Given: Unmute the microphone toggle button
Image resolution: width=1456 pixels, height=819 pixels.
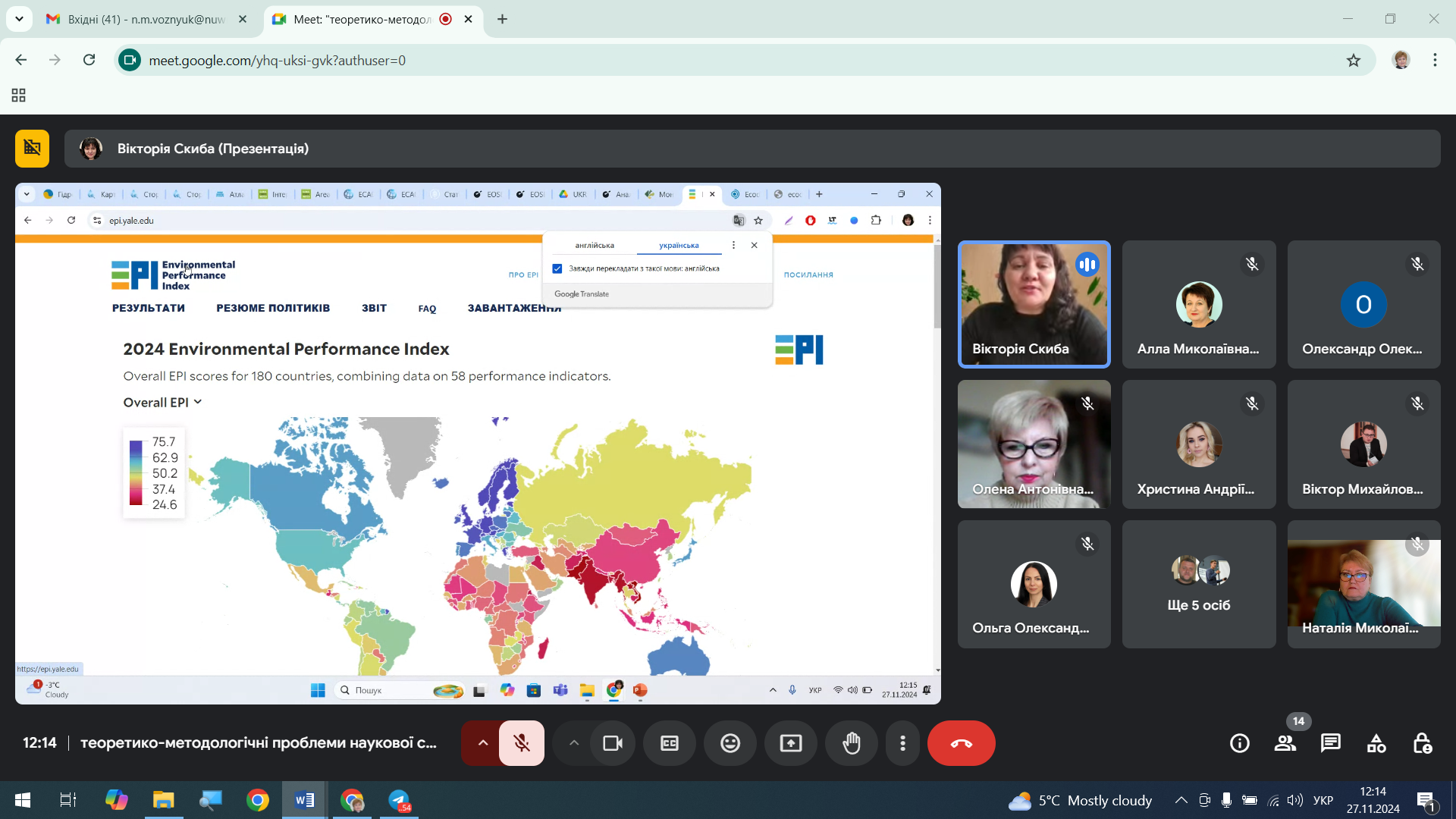Looking at the screenshot, I should coord(522,743).
